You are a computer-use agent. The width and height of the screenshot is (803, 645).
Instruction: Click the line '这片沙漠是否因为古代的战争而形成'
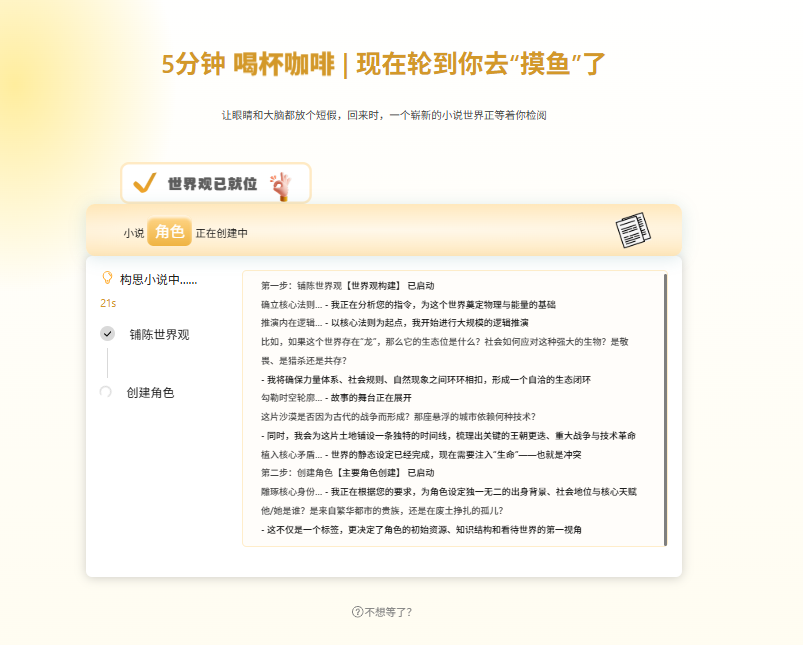(398, 417)
